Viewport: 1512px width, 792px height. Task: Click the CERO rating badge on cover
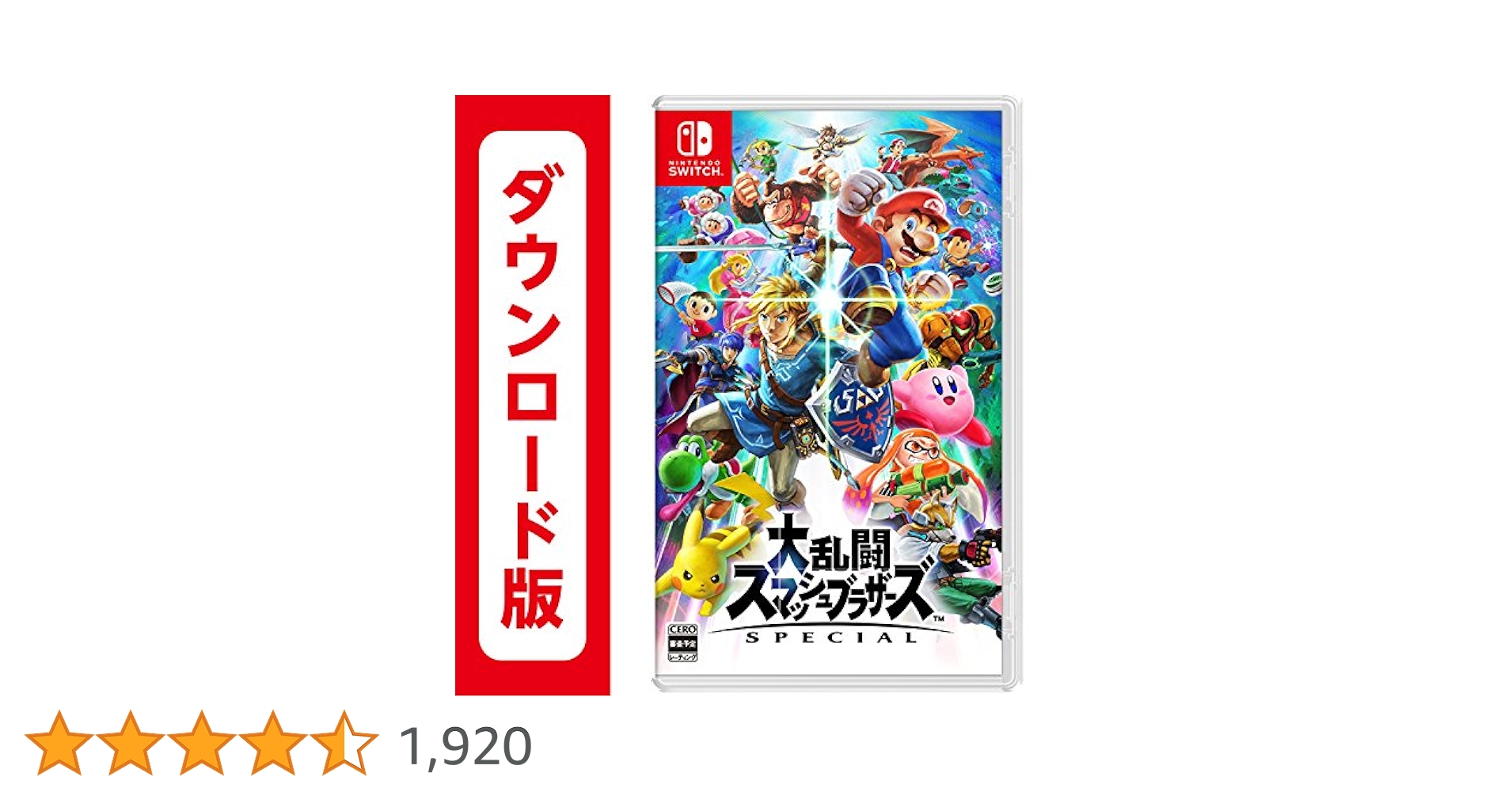coord(682,642)
